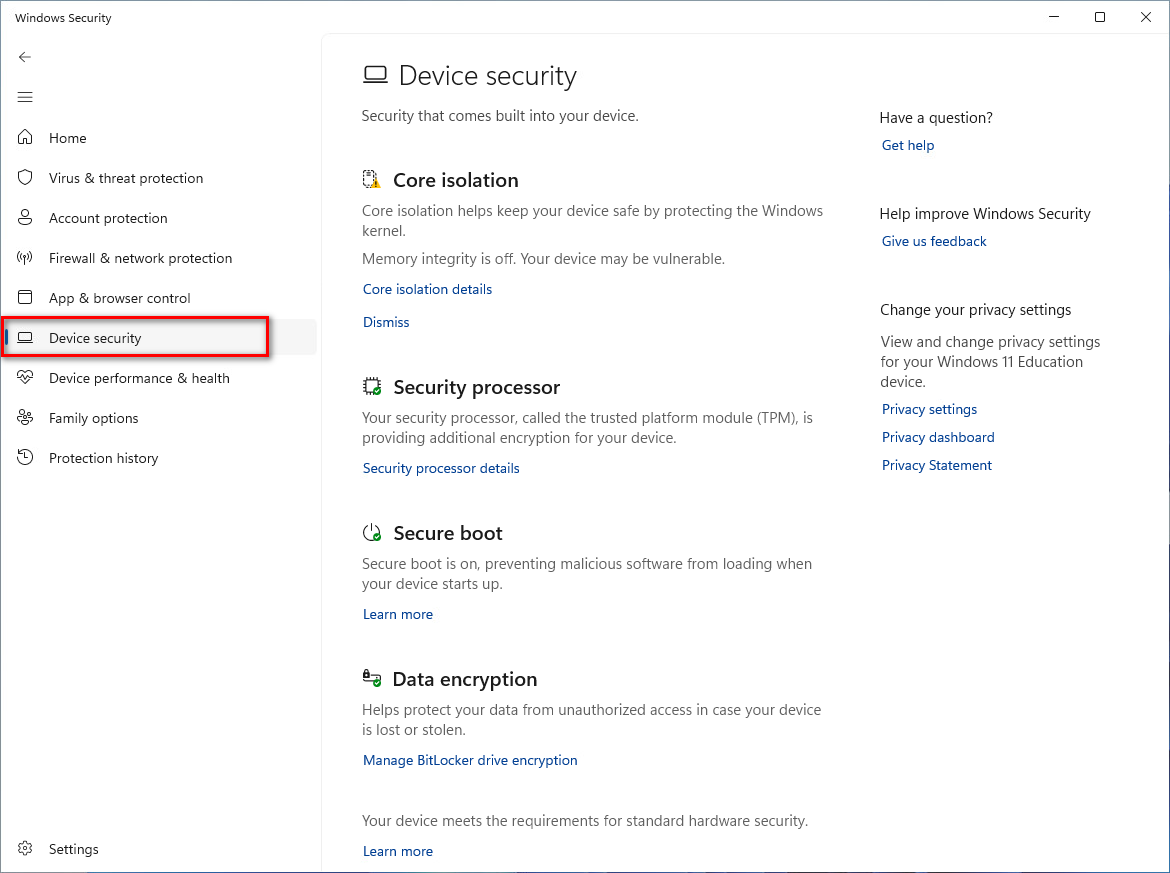Click Get help under Have a question
Viewport: 1170px width, 873px height.
907,145
